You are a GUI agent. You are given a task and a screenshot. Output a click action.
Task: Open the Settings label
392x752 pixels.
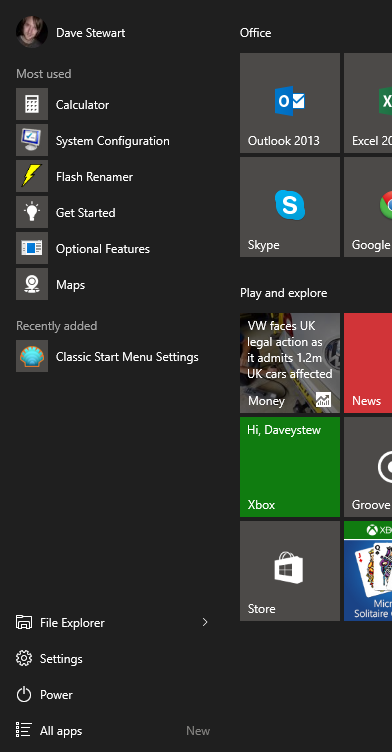61,659
